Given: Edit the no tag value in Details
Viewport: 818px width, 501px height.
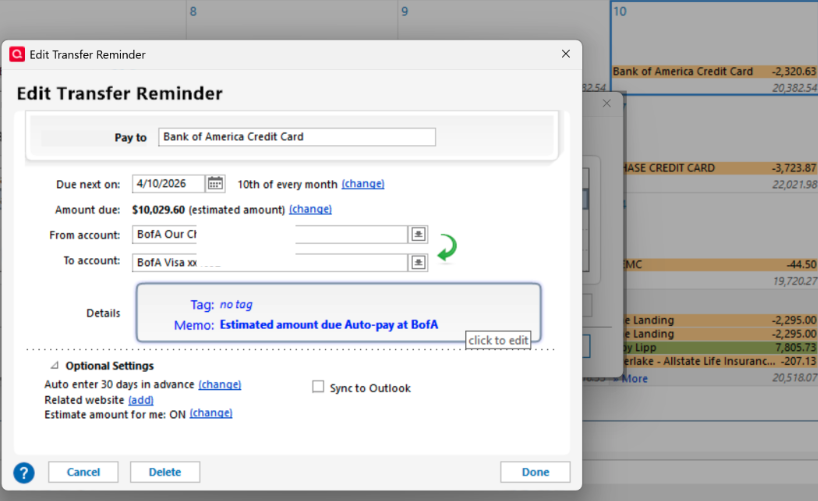Looking at the screenshot, I should tap(236, 304).
